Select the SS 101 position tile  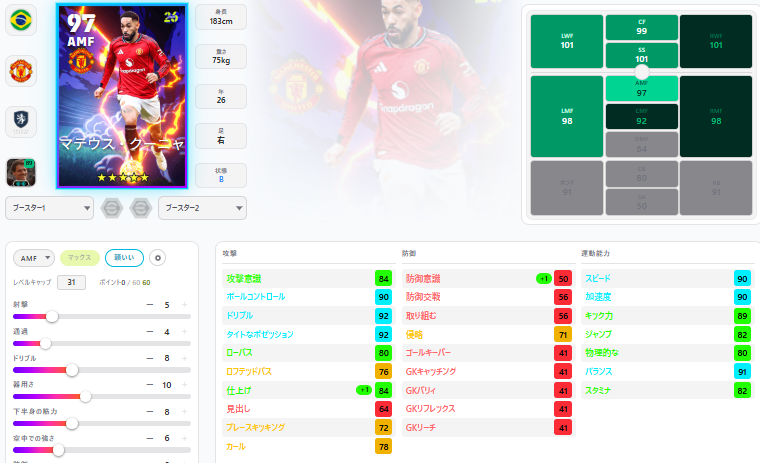[x=641, y=55]
